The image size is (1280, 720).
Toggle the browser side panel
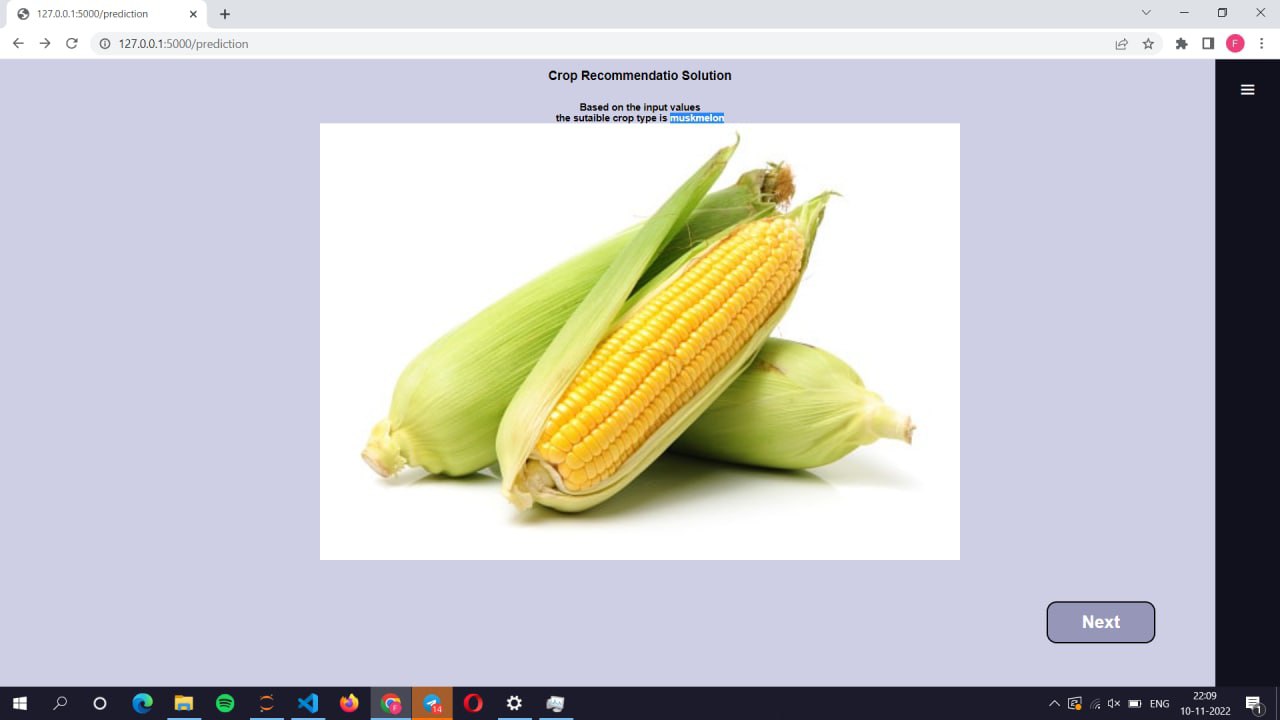point(1208,44)
